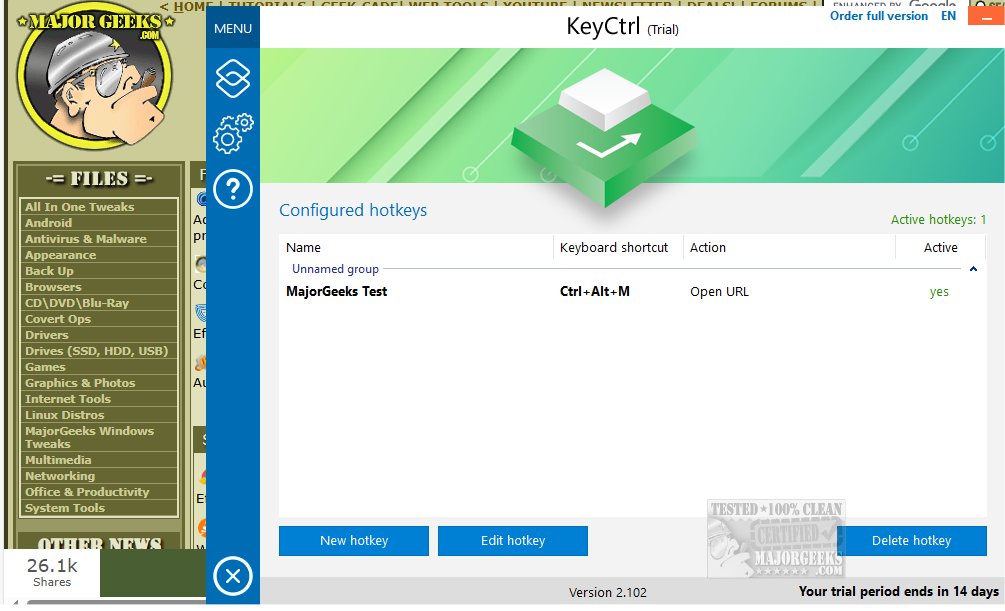
Task: Click the Delete hotkey button
Action: pos(911,540)
